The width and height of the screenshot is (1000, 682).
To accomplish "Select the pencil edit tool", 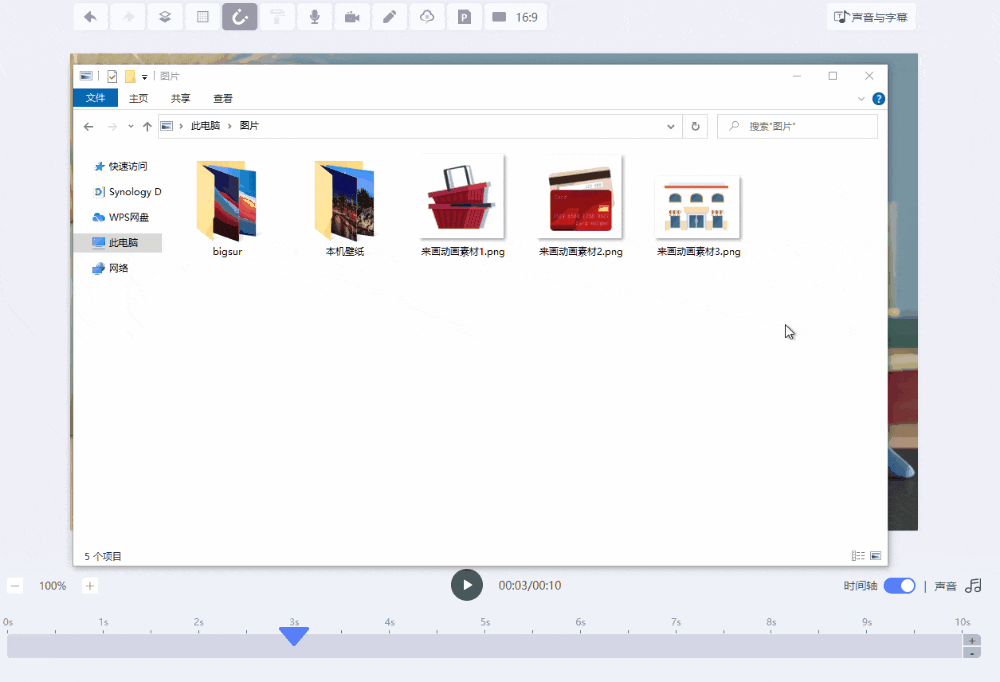I will [390, 17].
